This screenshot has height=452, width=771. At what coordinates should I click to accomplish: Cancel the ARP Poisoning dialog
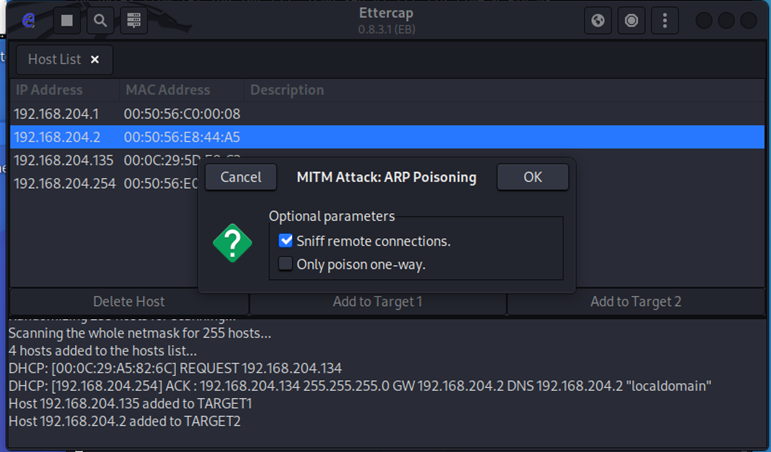(x=240, y=177)
